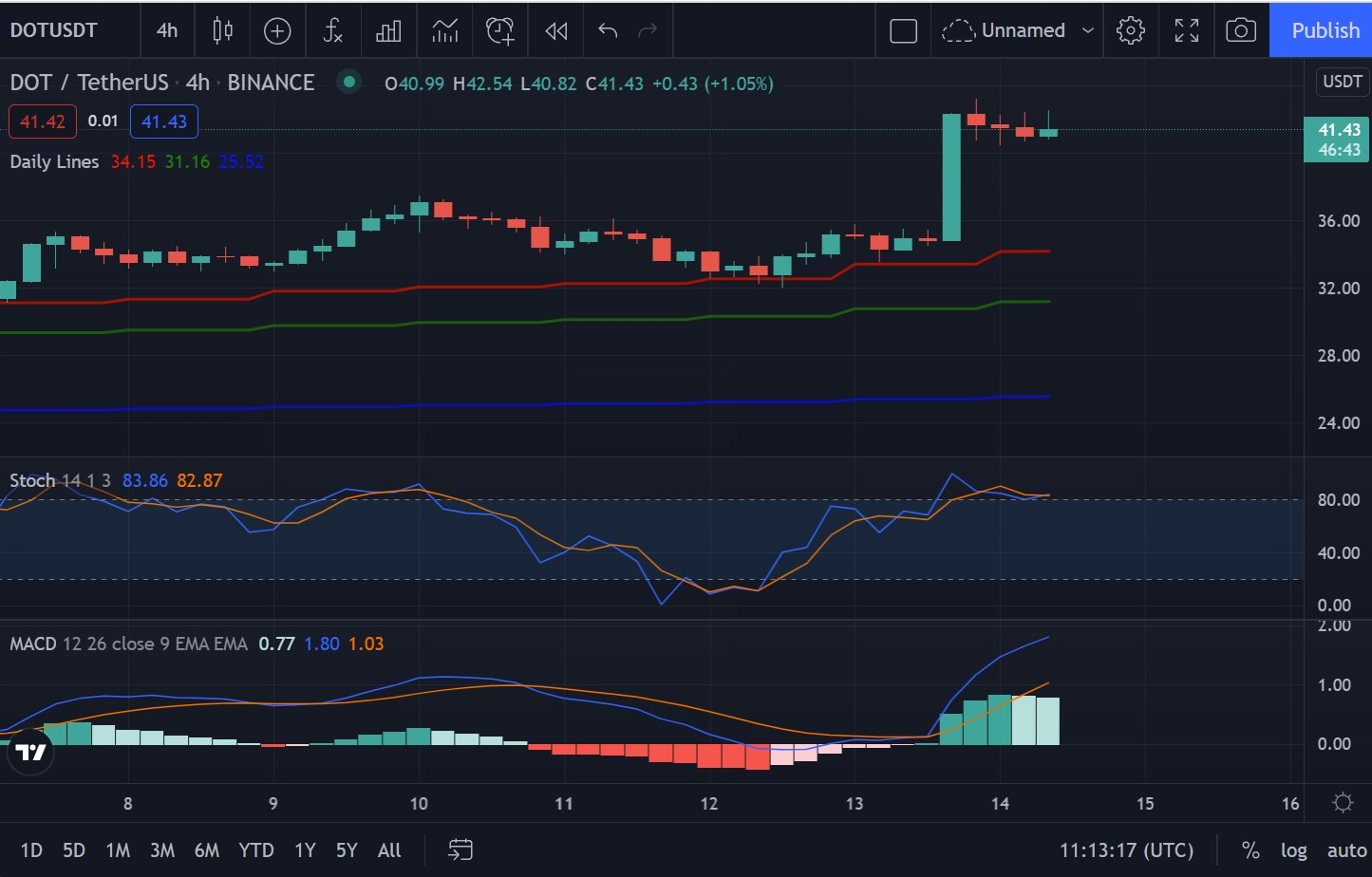The height and width of the screenshot is (877, 1372).
Task: Open the financials bar chart icon
Action: pos(388,30)
